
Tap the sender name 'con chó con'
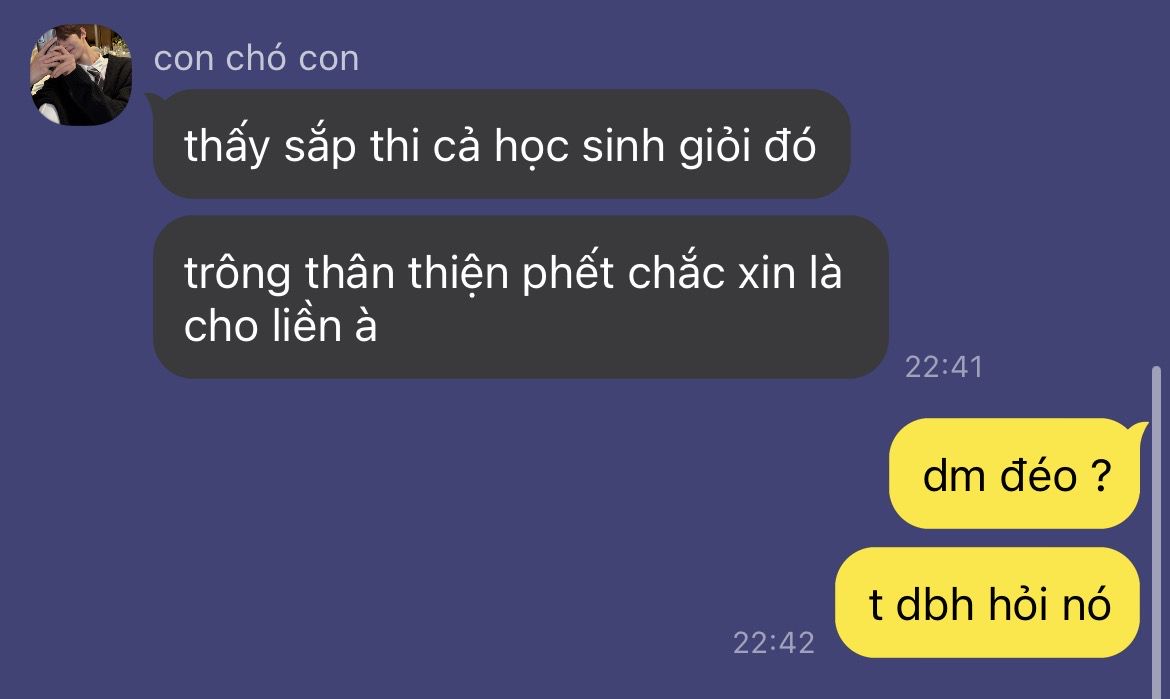point(256,58)
